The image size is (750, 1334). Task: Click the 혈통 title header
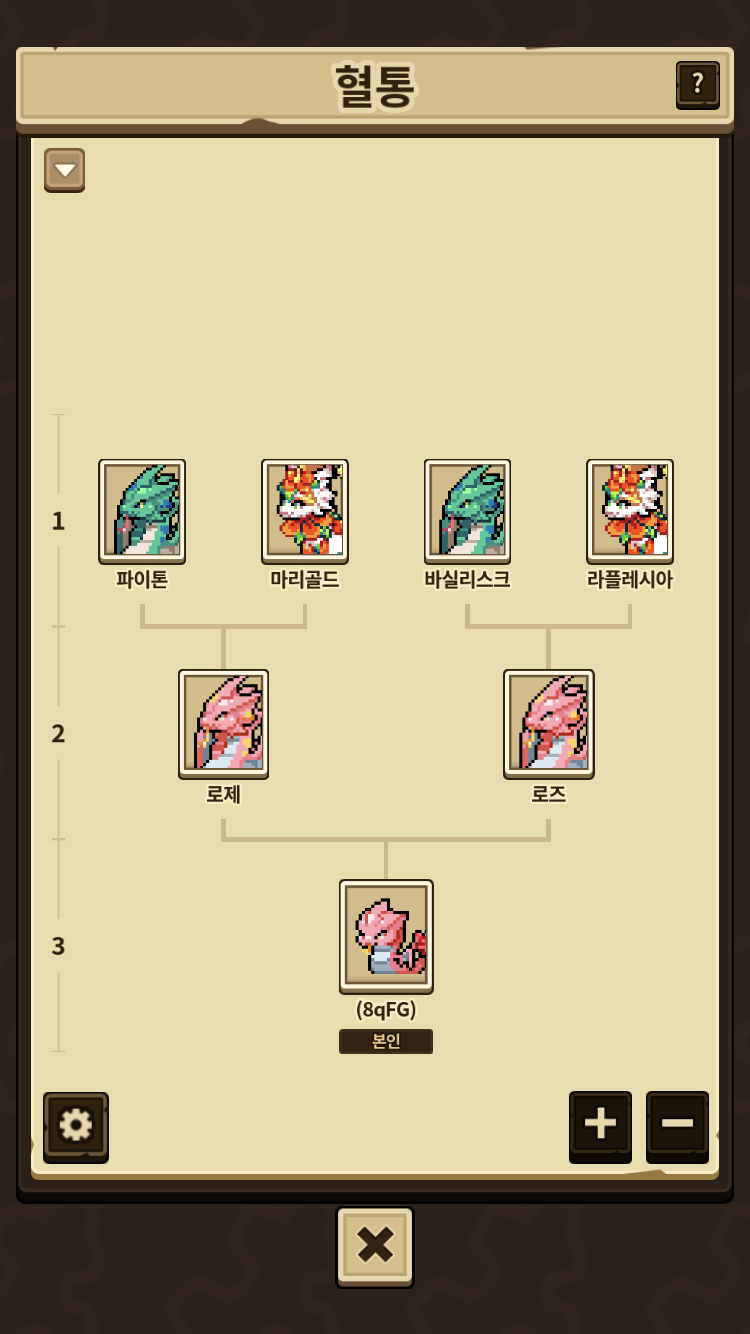375,86
